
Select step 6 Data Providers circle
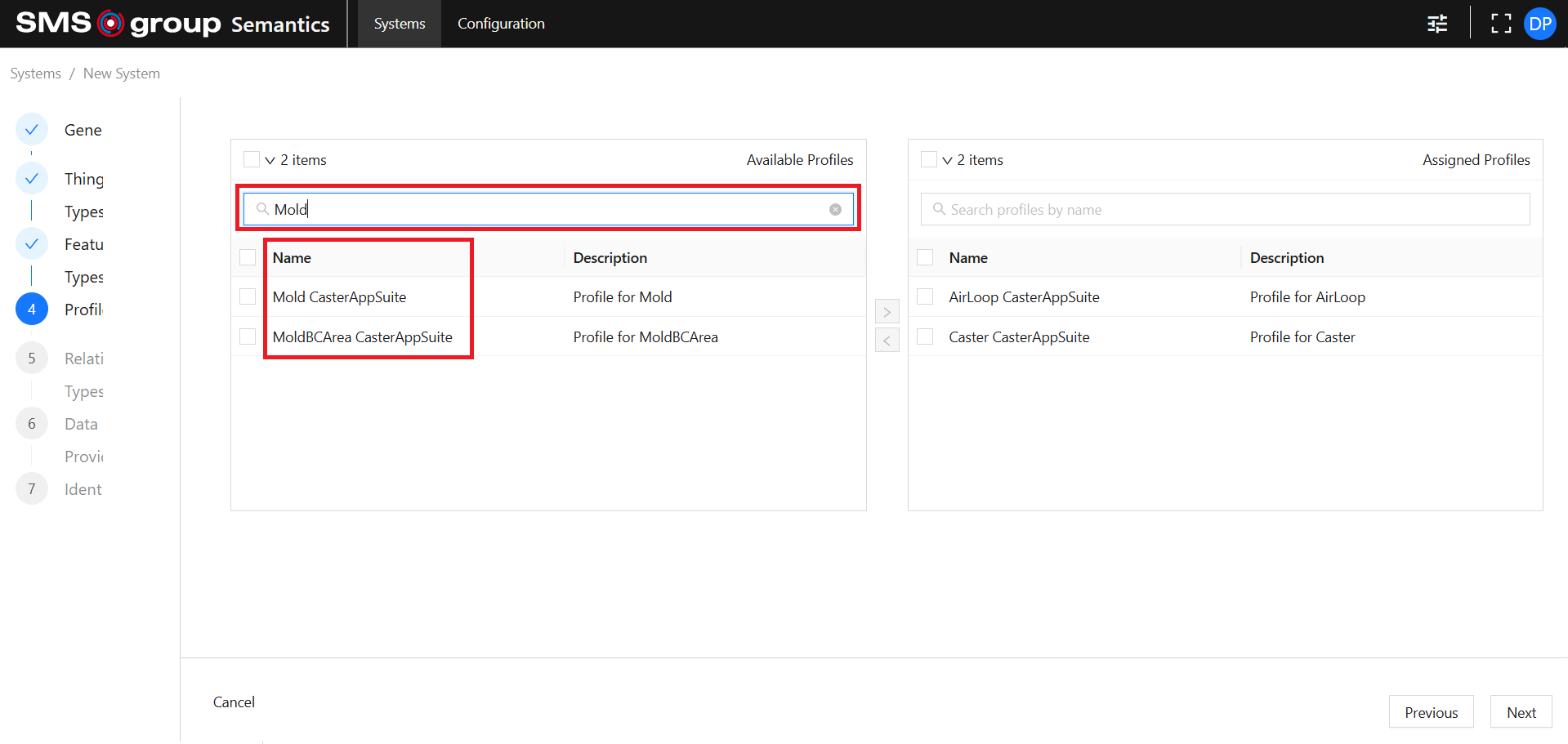tap(32, 423)
